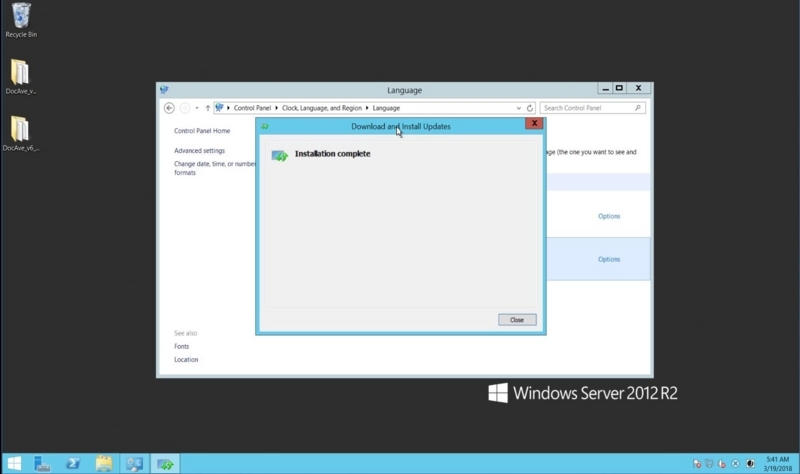Open the Fonts link under See also
The width and height of the screenshot is (800, 474).
pyautogui.click(x=182, y=346)
